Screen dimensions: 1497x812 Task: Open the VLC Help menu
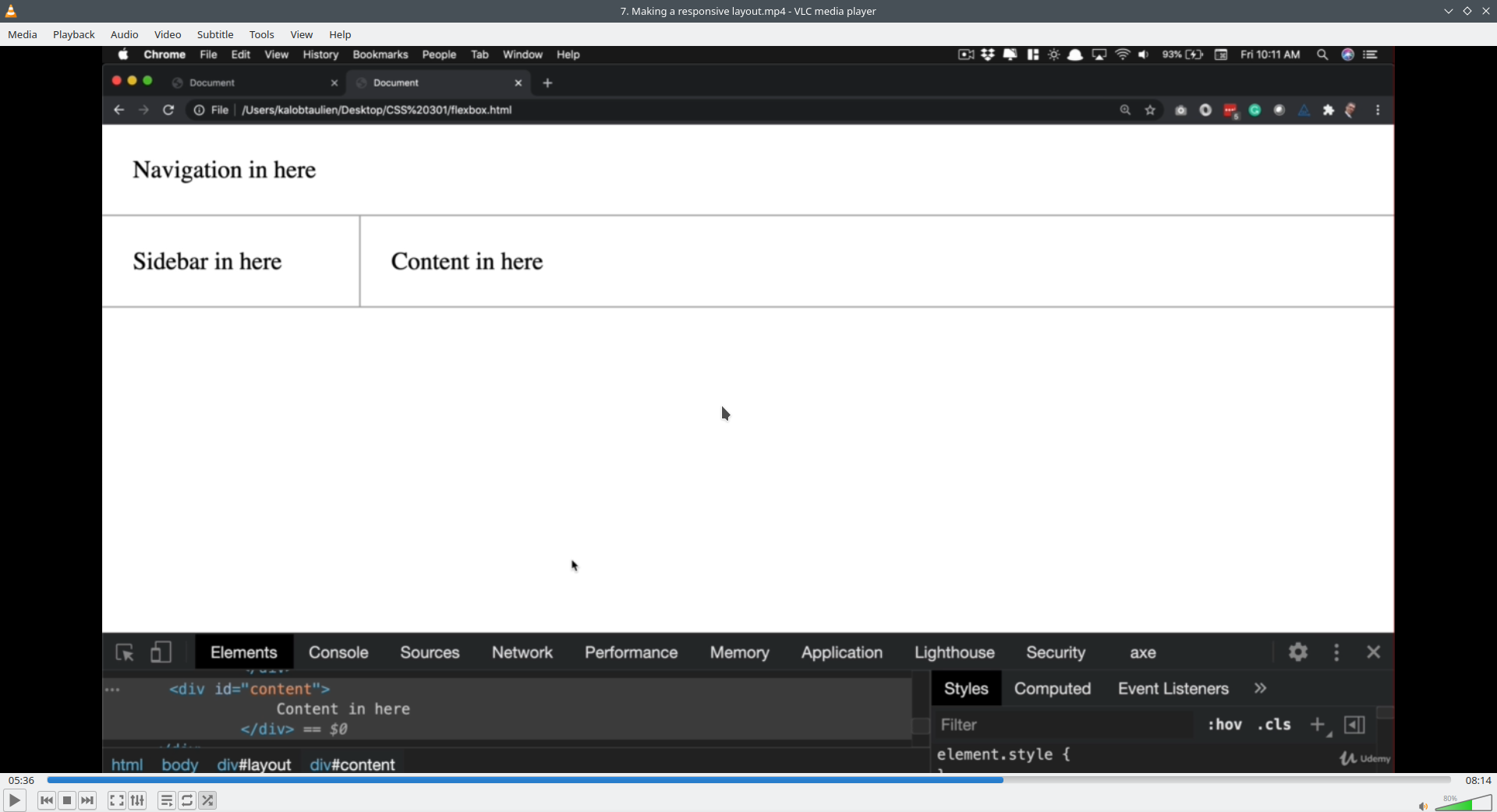pos(340,34)
